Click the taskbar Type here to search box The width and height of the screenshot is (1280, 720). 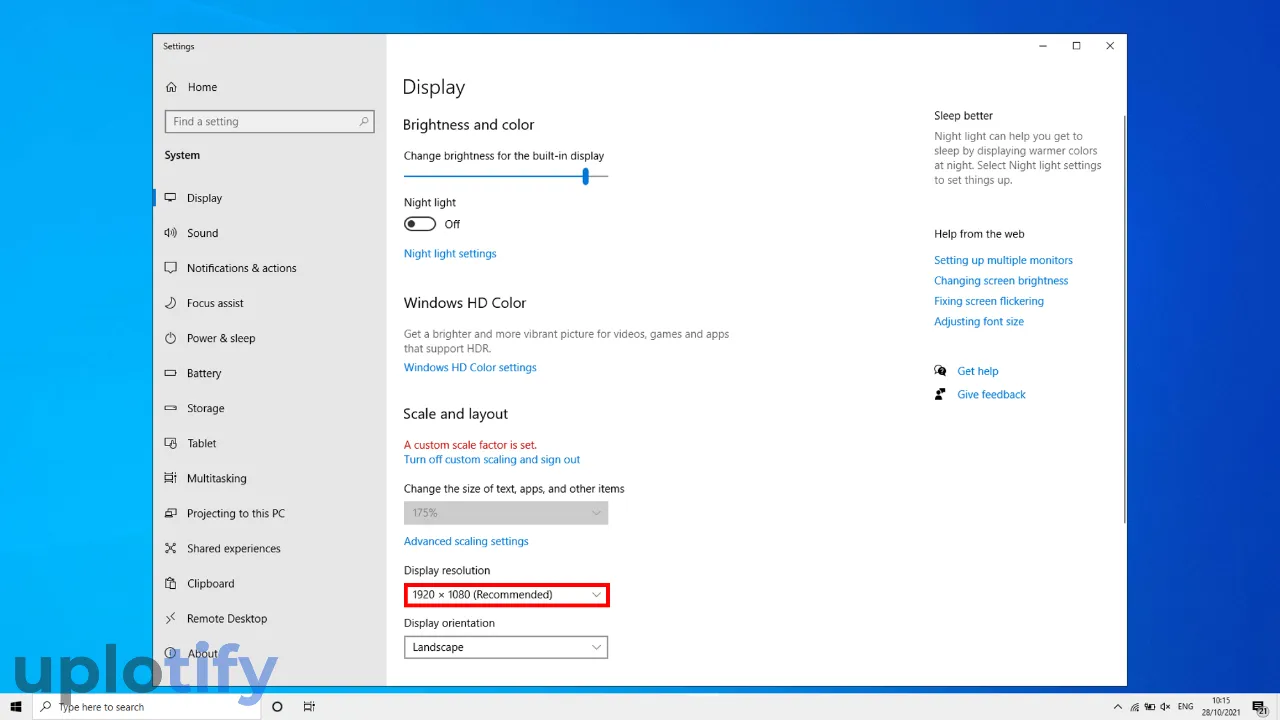(x=146, y=707)
